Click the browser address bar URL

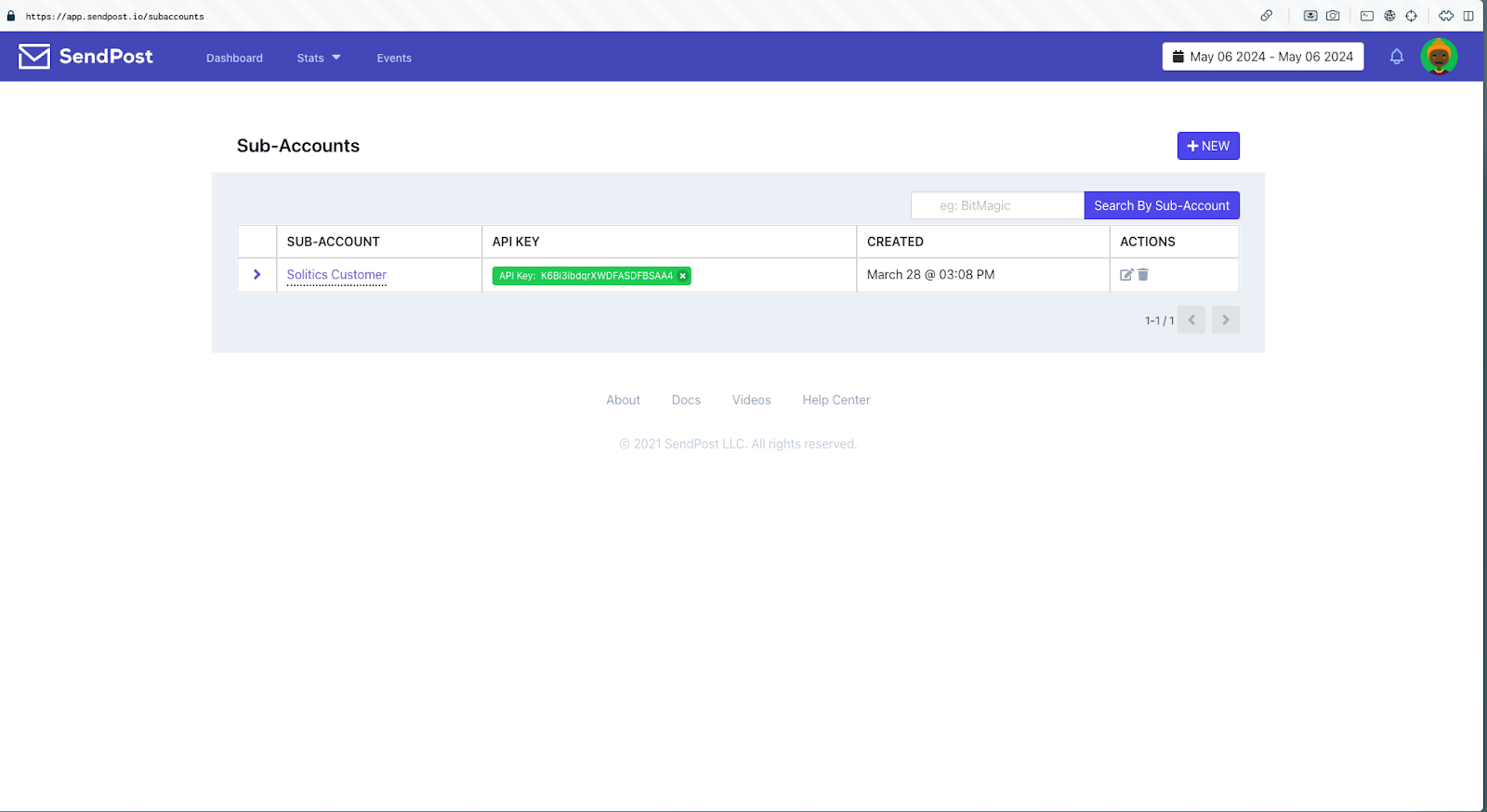(114, 17)
